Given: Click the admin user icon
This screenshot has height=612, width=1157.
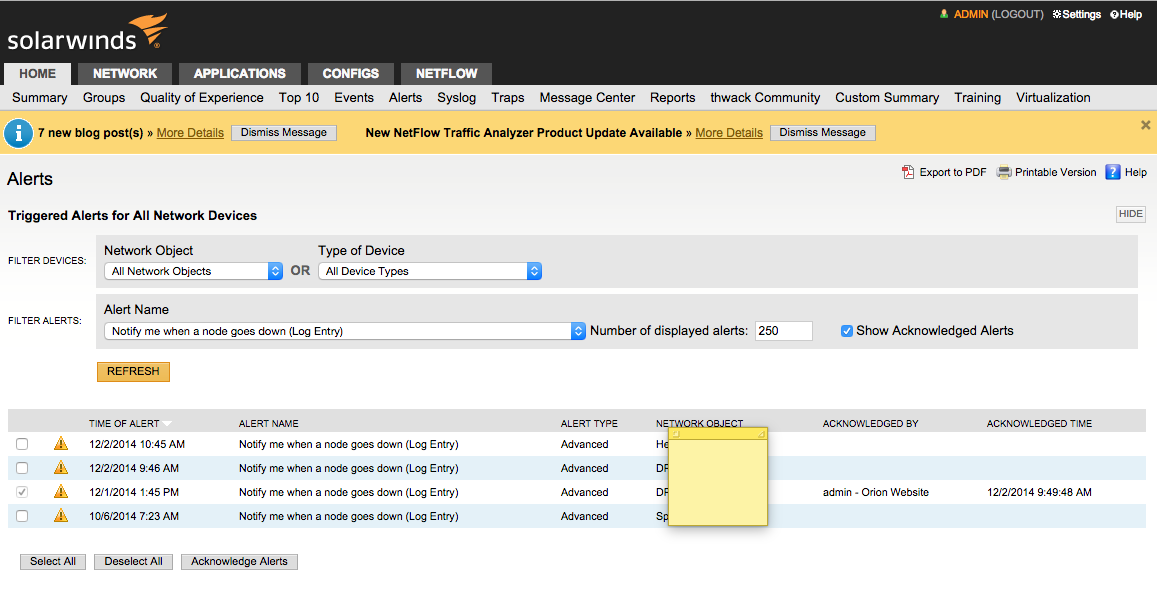Looking at the screenshot, I should click(x=944, y=14).
